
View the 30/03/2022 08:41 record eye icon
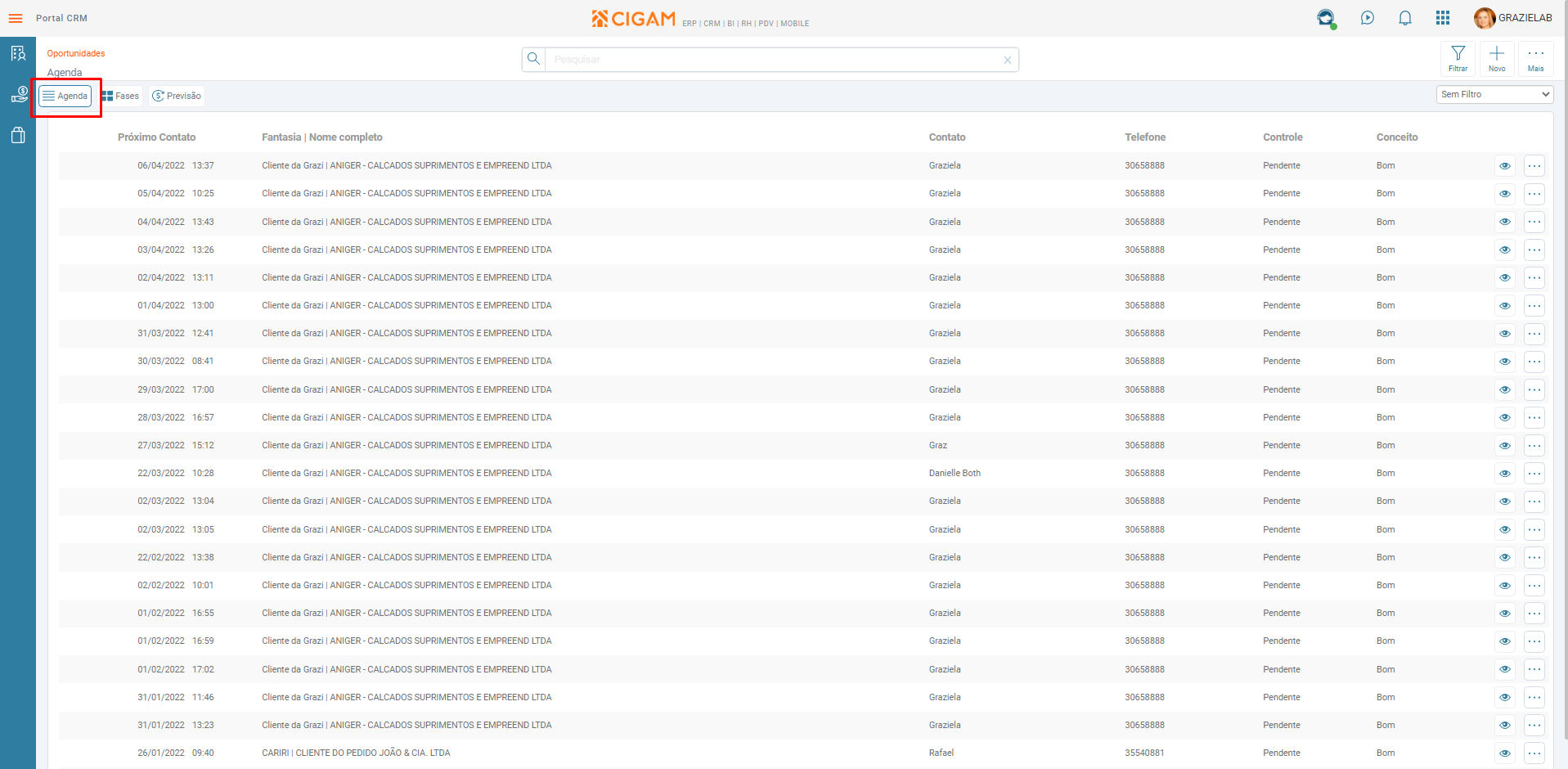click(x=1505, y=362)
